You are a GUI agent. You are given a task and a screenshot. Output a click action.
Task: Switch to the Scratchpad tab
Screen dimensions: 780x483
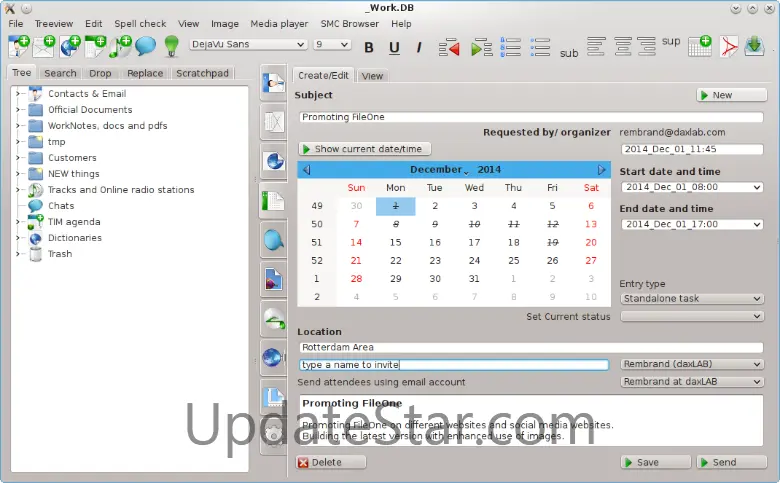(202, 73)
